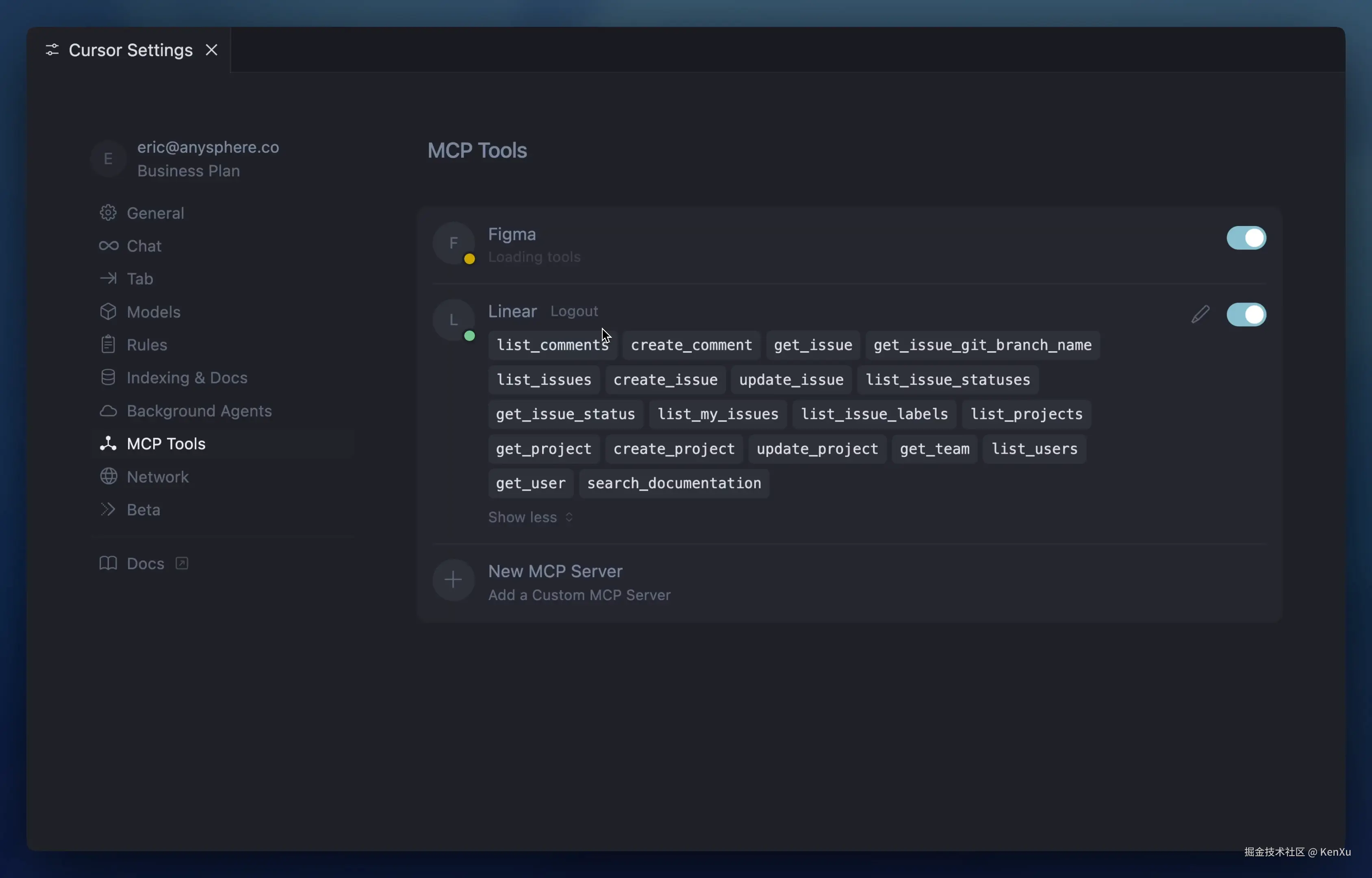This screenshot has height=878, width=1372.
Task: Click the get_issue_git_branch_name tool chip
Action: [x=982, y=346]
